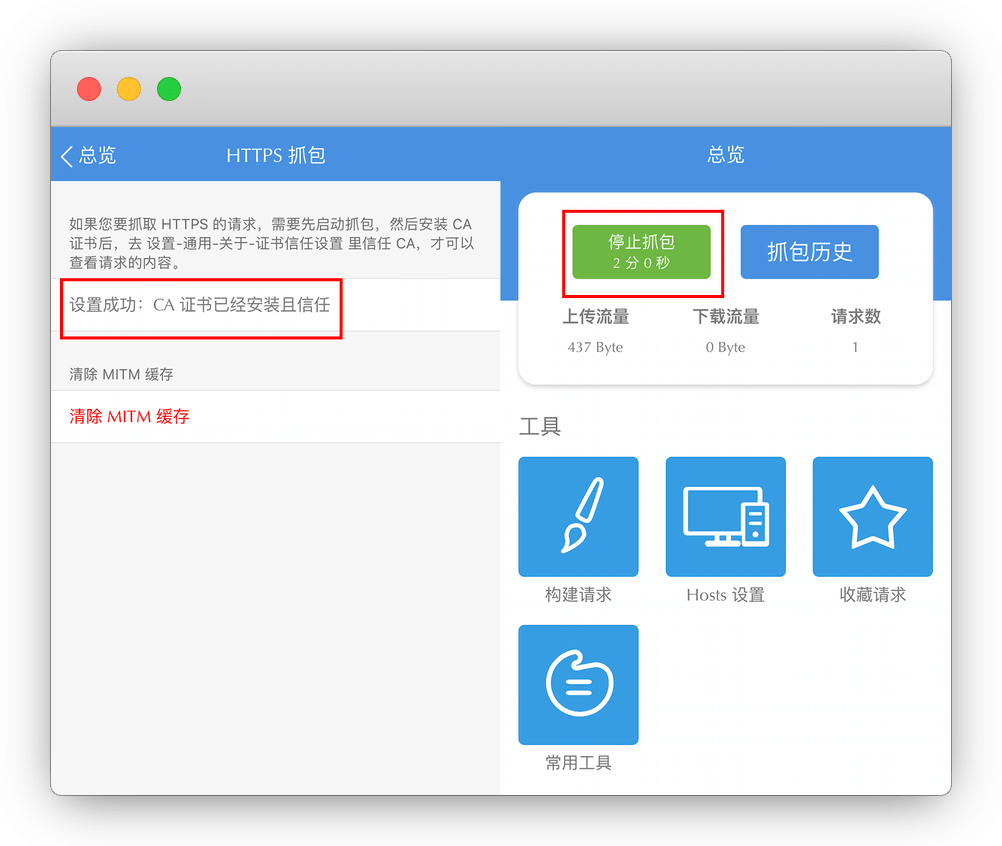This screenshot has width=1002, height=846.
Task: Select the 设置成功 CA certificate status row
Action: (199, 305)
